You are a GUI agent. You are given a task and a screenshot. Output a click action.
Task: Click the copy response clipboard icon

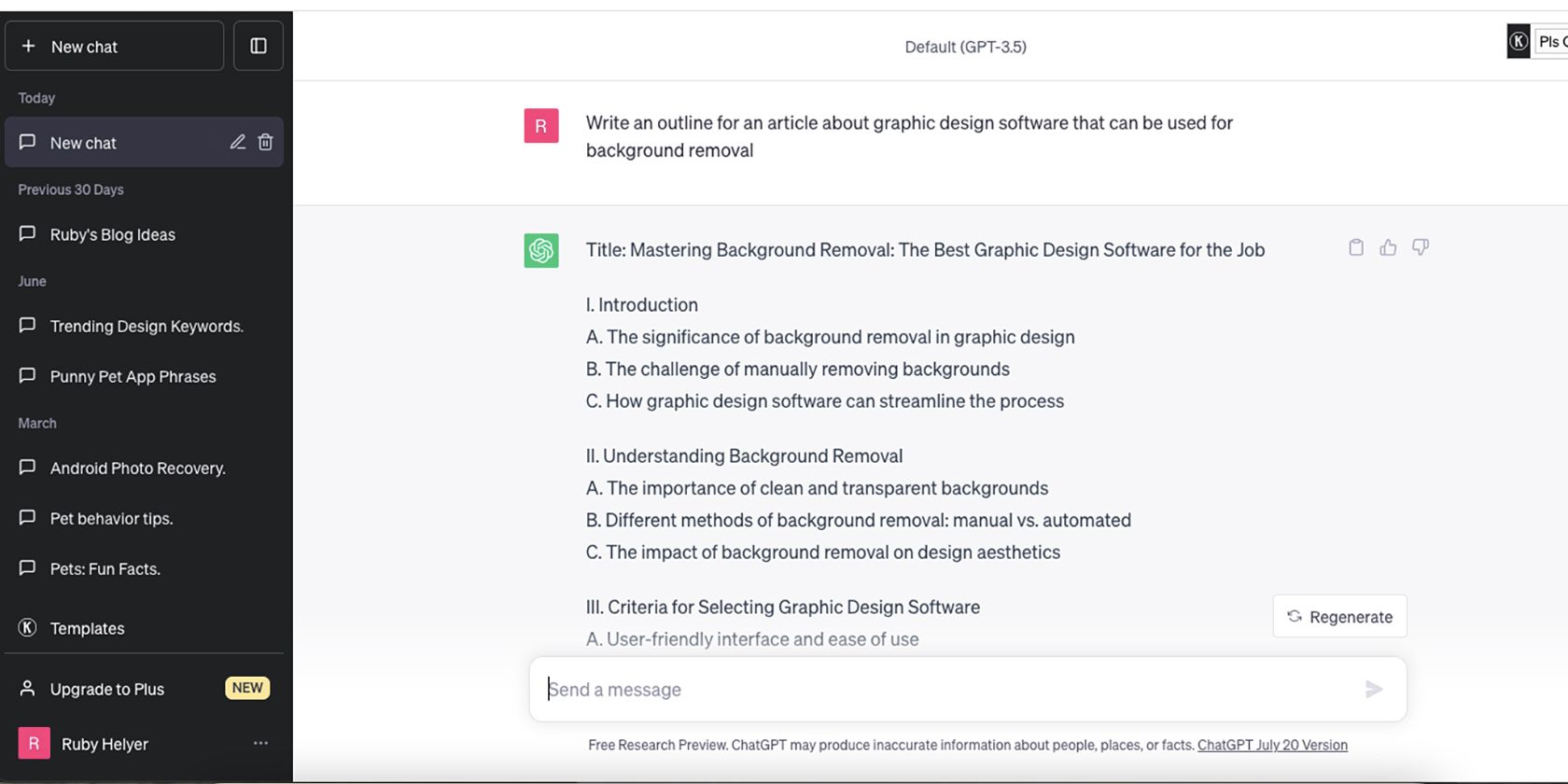1356,247
